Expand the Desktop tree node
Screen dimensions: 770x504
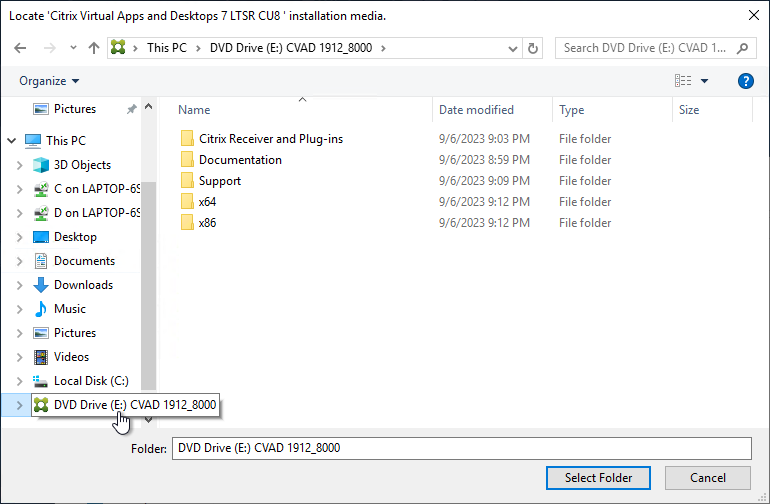tap(20, 237)
